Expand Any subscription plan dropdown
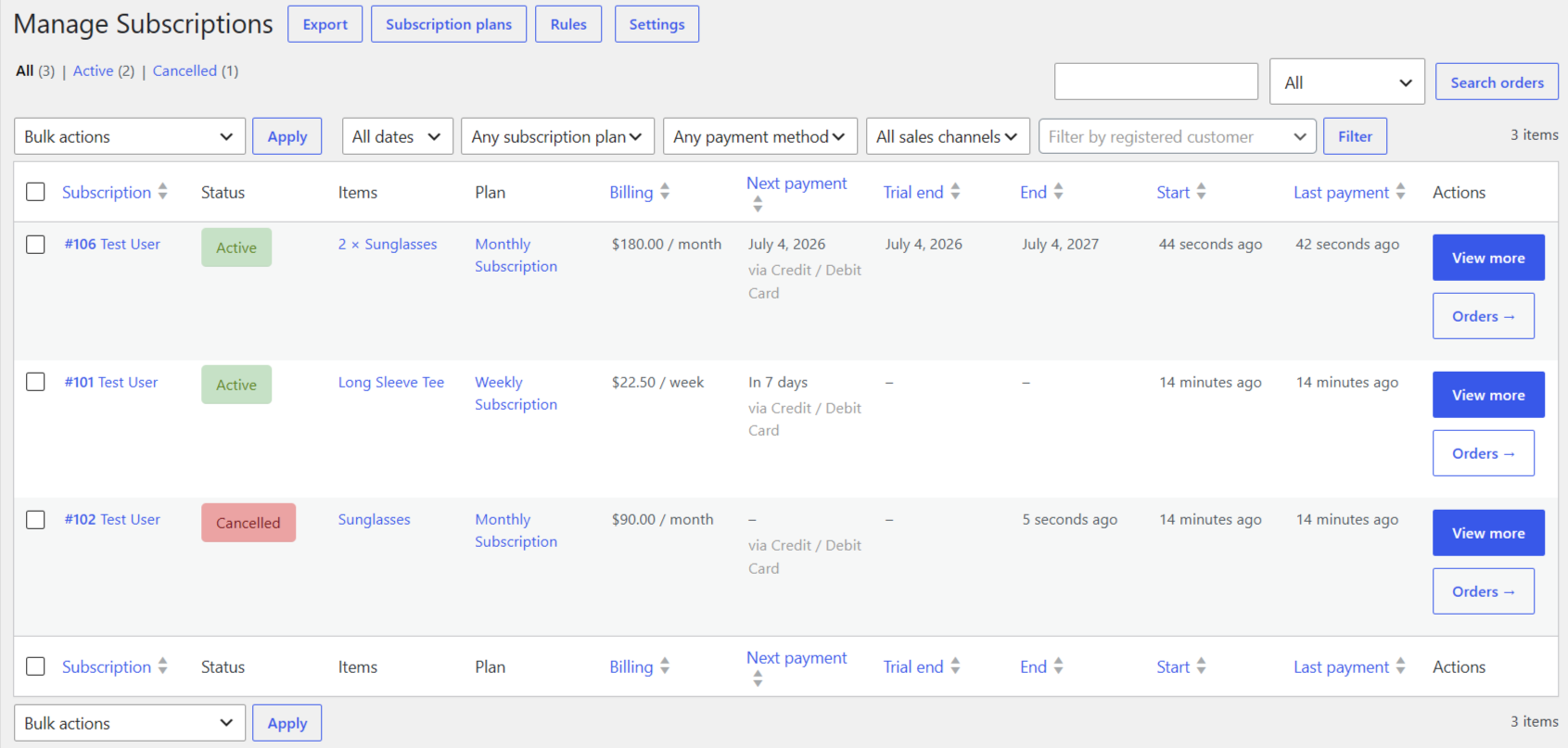1568x748 pixels. tap(557, 136)
